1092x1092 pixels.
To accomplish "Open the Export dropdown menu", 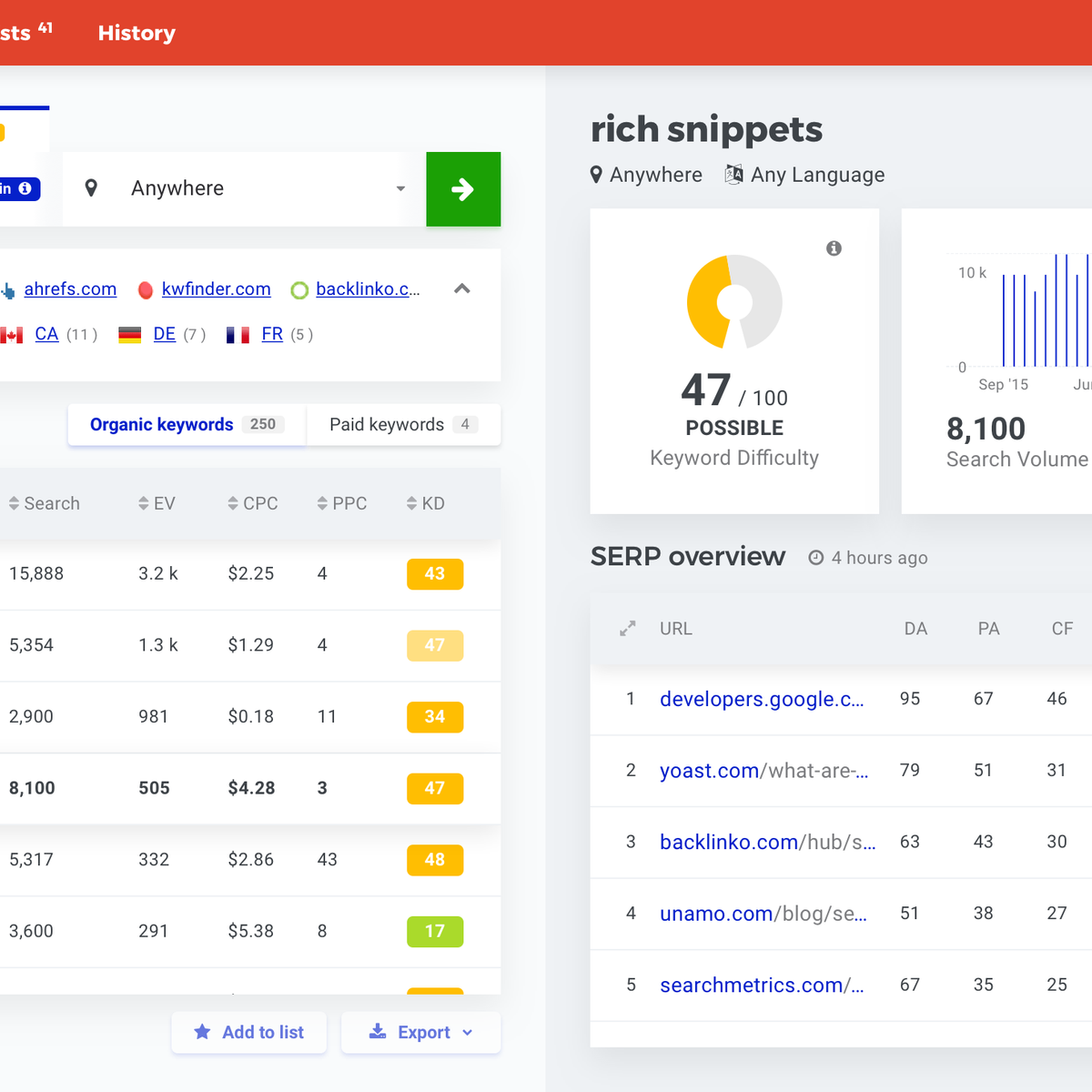I will [421, 1032].
